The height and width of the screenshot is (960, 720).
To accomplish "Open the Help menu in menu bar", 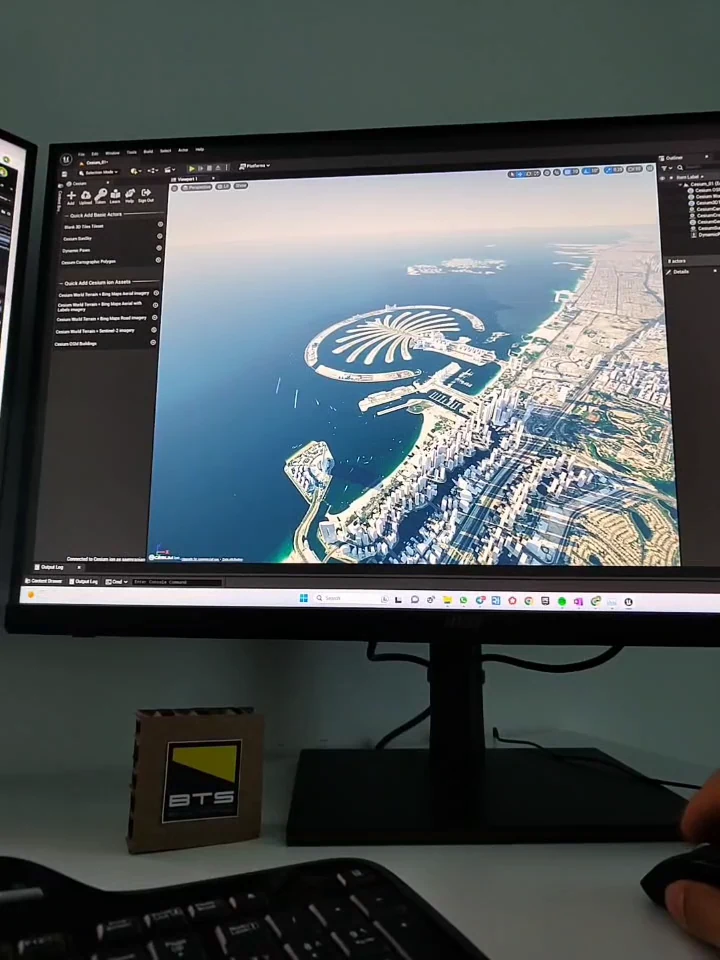I will (x=200, y=149).
